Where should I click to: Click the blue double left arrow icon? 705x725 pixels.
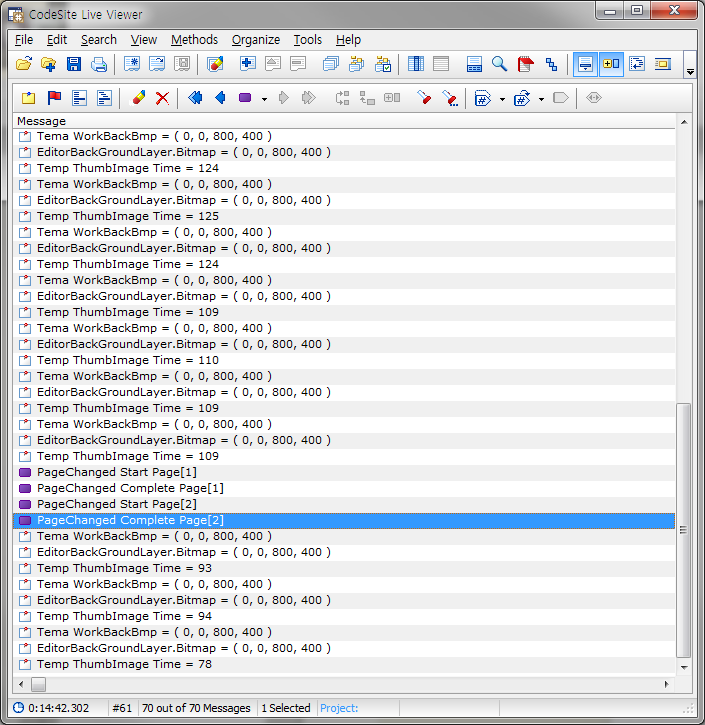tap(195, 98)
